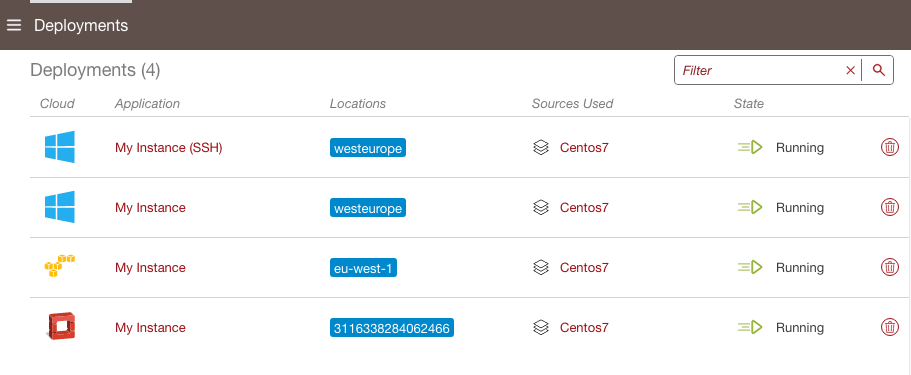
Task: Click the State column header
Action: pos(748,103)
